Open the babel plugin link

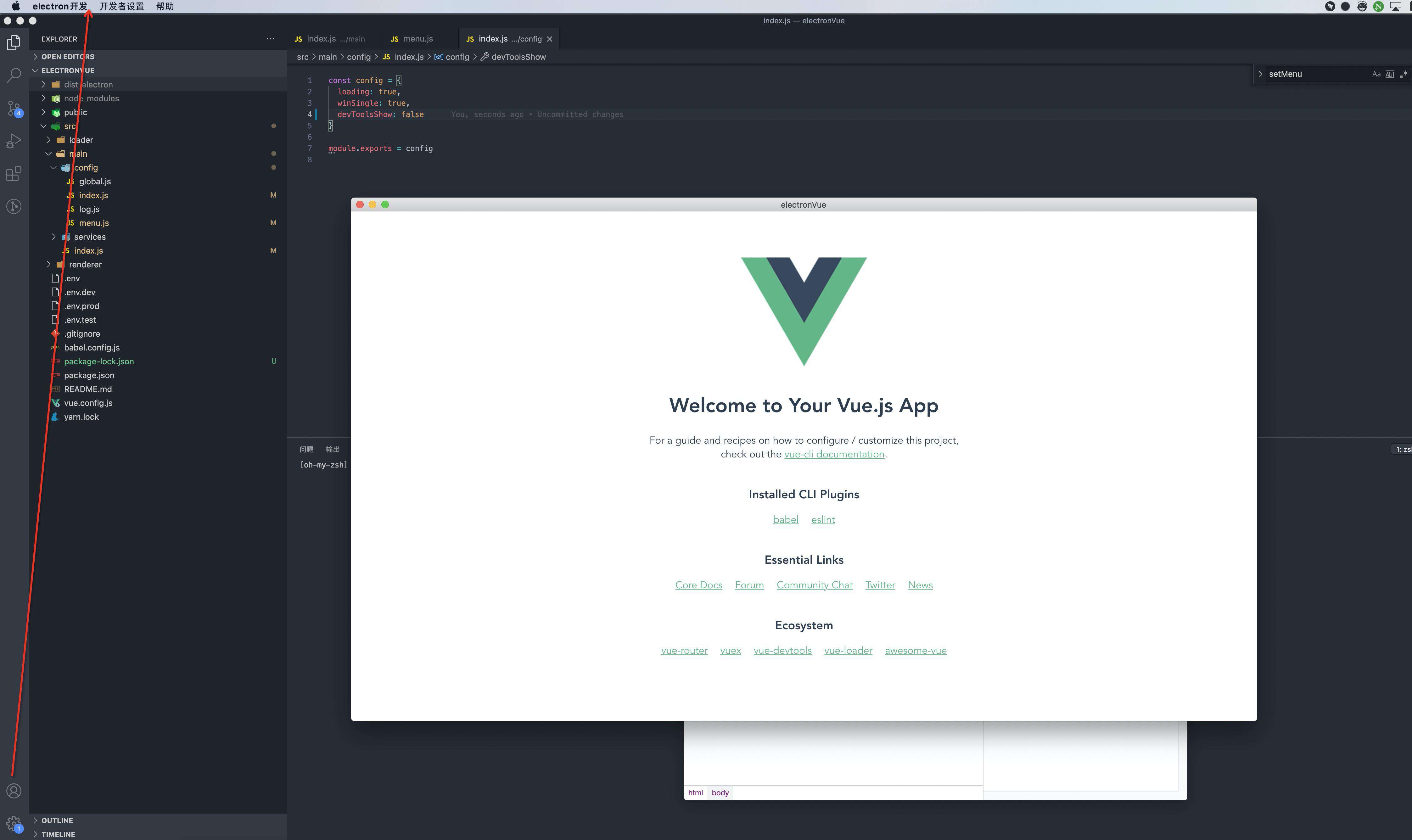click(786, 520)
